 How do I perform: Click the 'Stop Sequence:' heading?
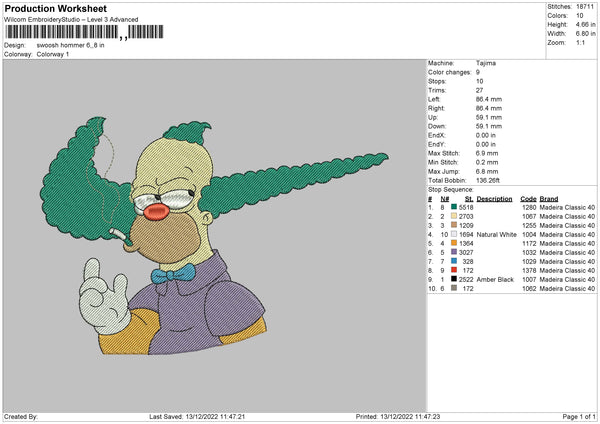(x=451, y=190)
